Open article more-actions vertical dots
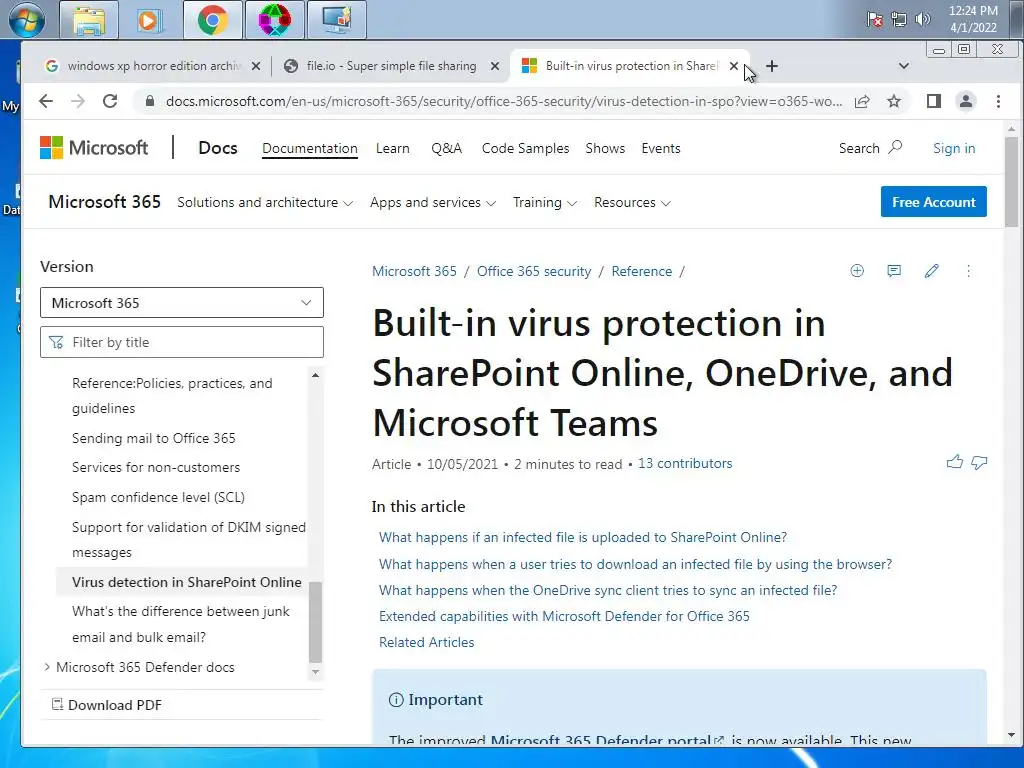 (x=968, y=271)
